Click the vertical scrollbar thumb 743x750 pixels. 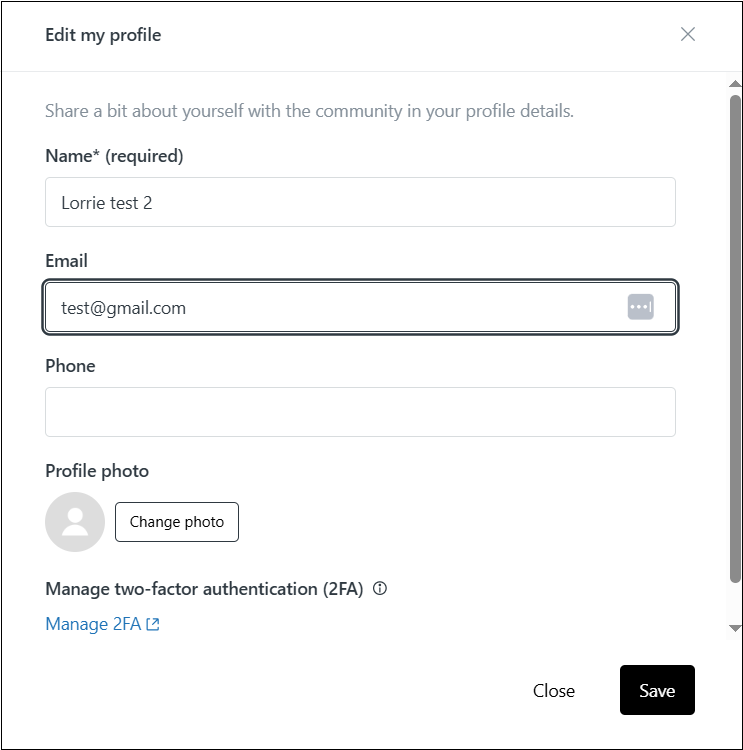[x=735, y=338]
